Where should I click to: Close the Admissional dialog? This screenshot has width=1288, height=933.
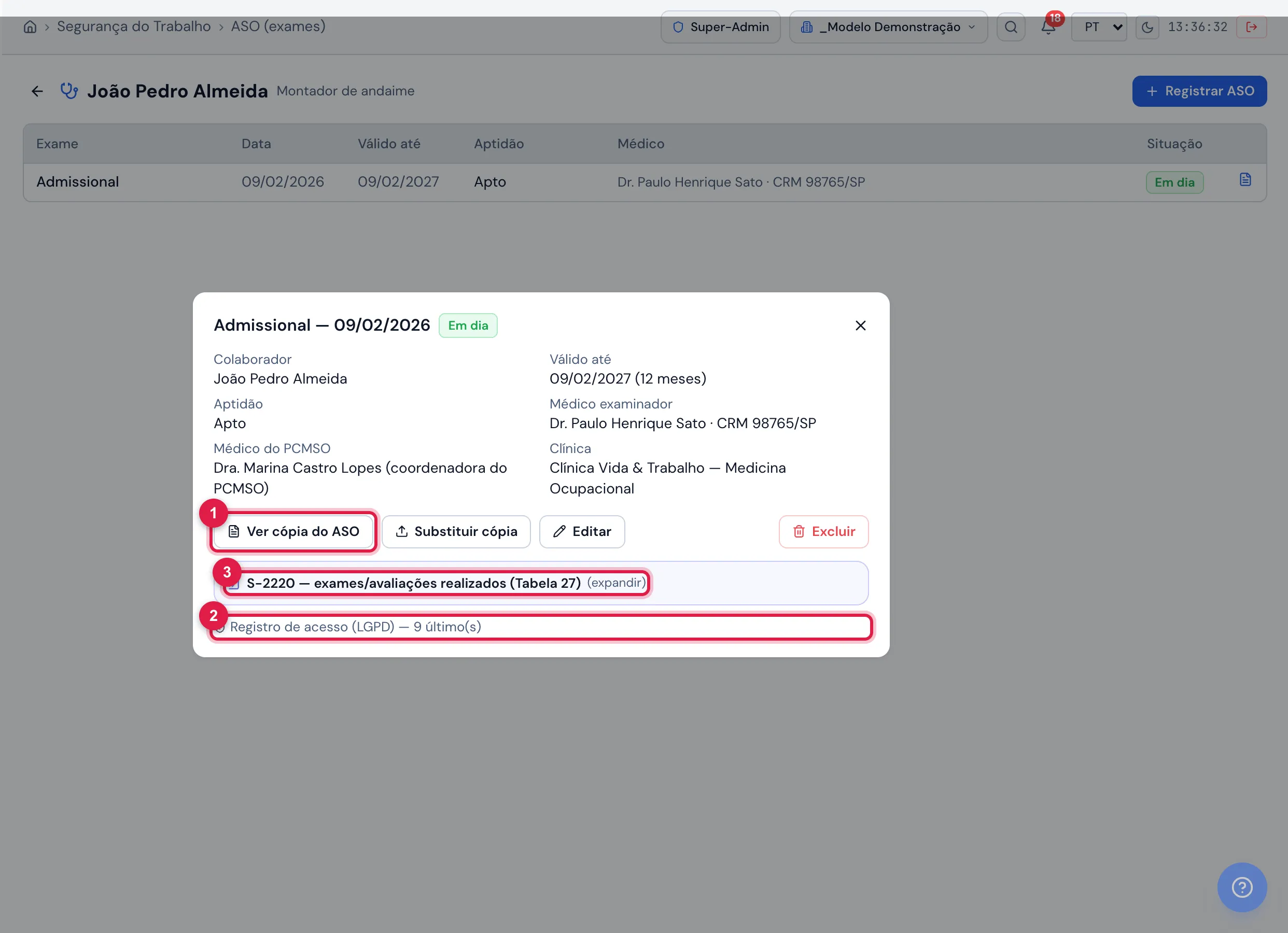pos(860,326)
